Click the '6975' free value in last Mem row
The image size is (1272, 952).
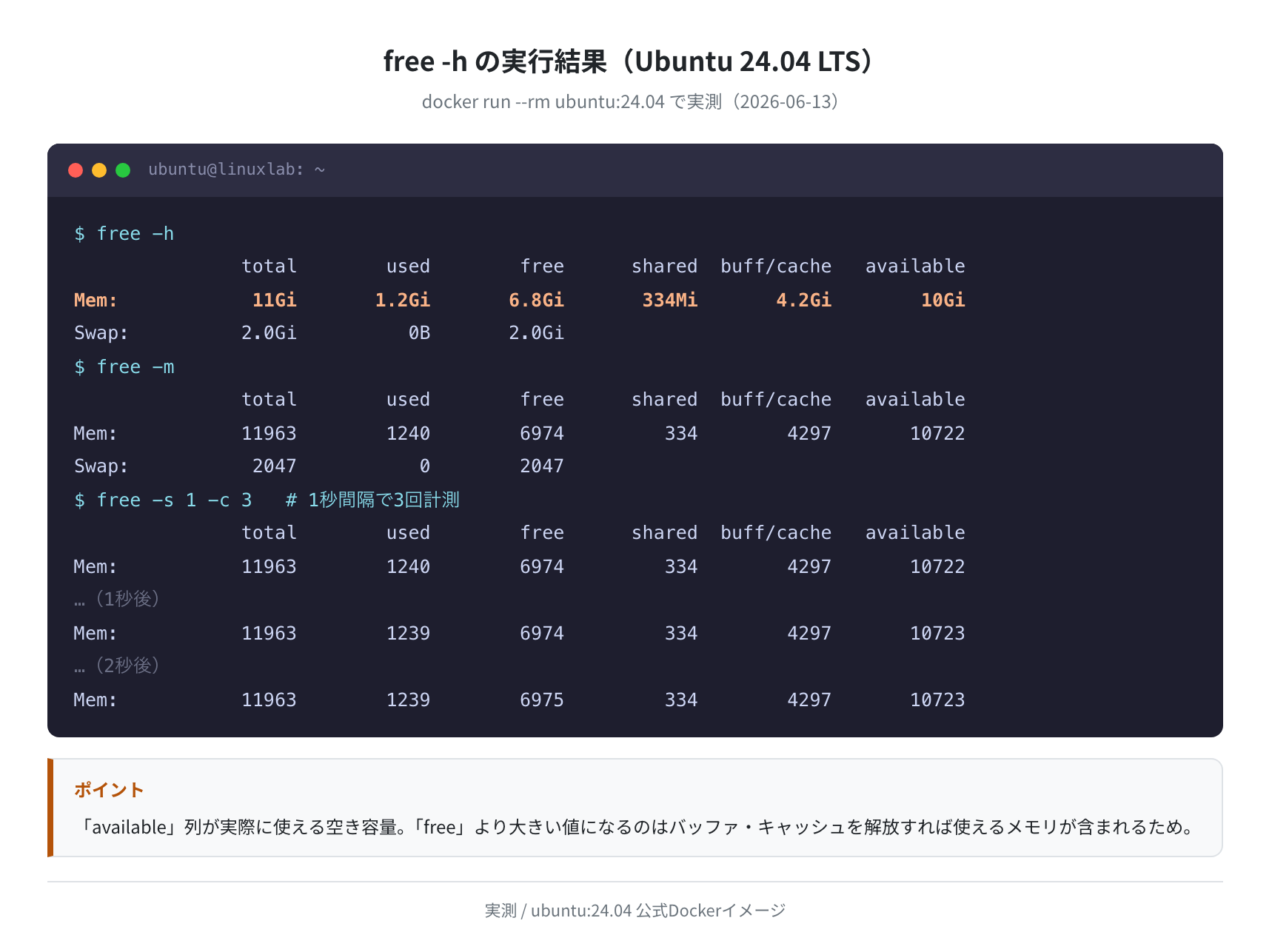point(542,700)
